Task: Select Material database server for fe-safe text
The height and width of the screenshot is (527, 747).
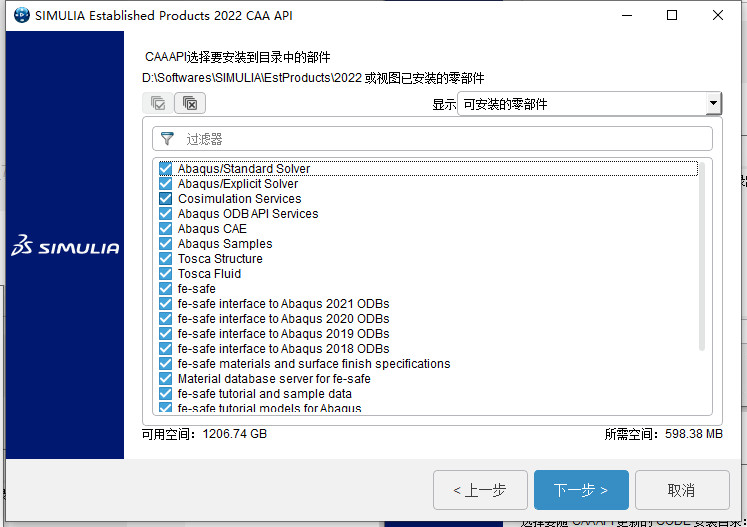Action: pyautogui.click(x=274, y=379)
